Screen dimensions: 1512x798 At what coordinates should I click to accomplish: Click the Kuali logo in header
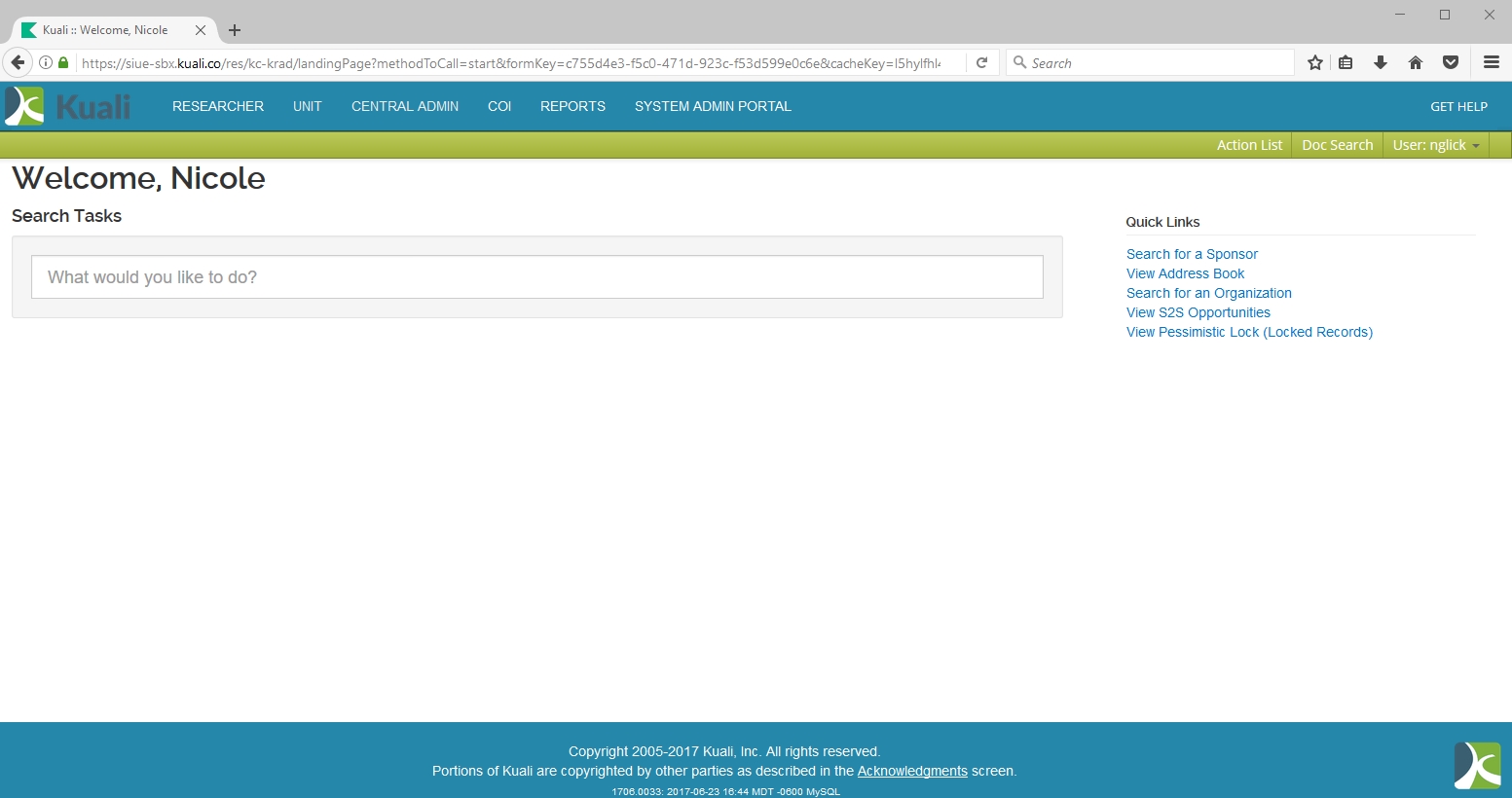(x=67, y=106)
